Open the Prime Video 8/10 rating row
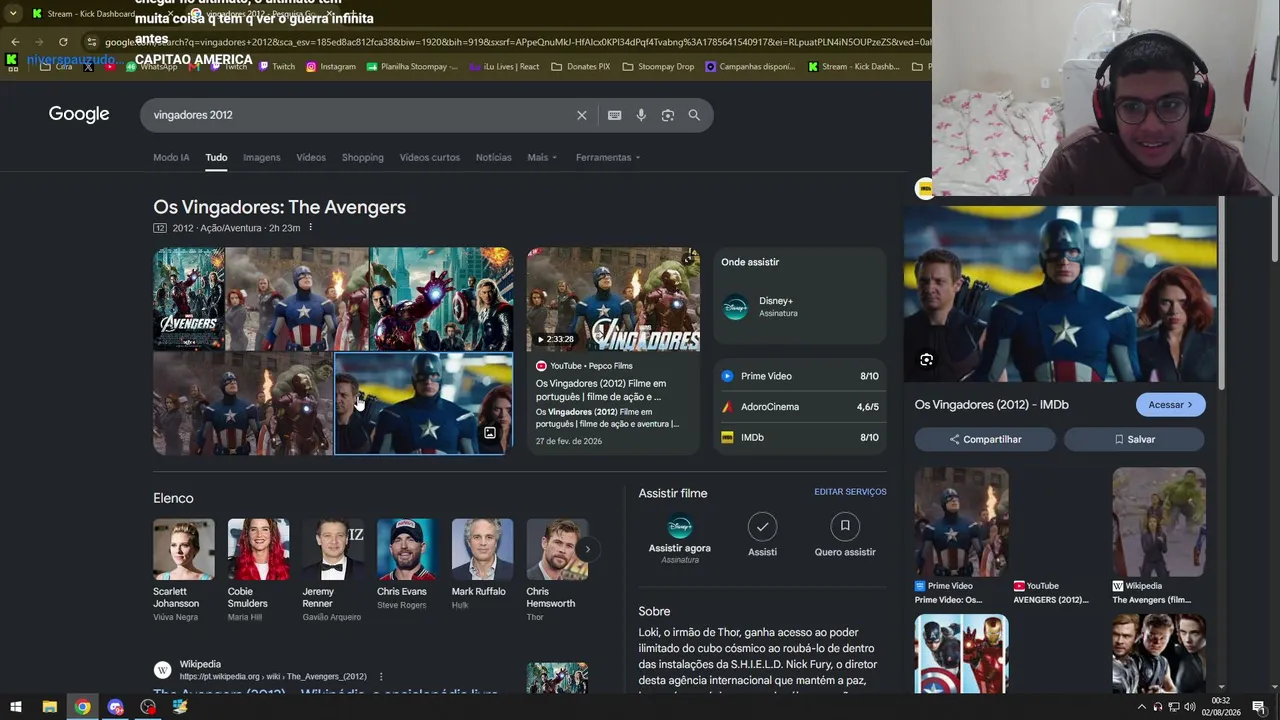The width and height of the screenshot is (1280, 720). (800, 376)
